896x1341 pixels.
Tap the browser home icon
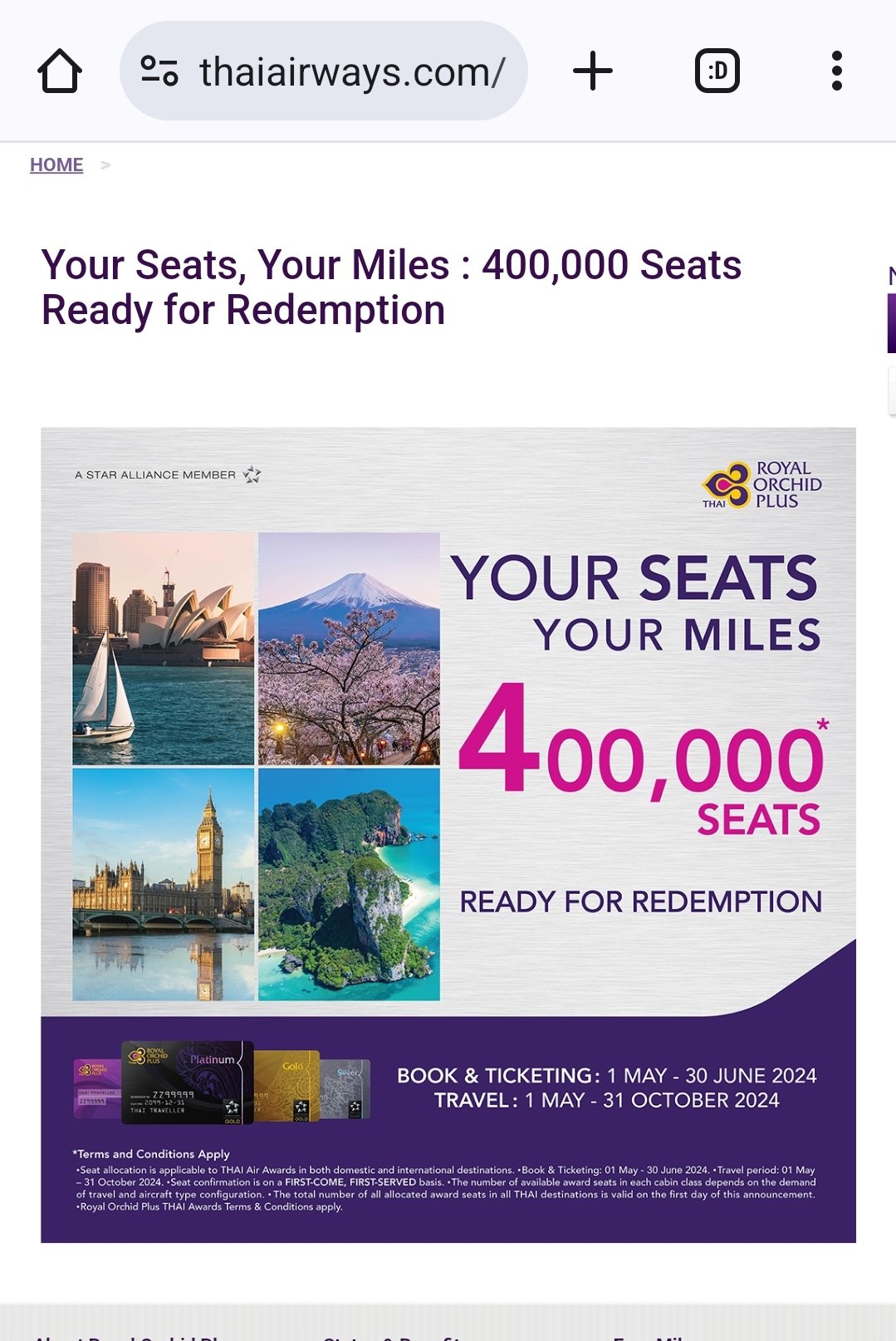[x=60, y=71]
